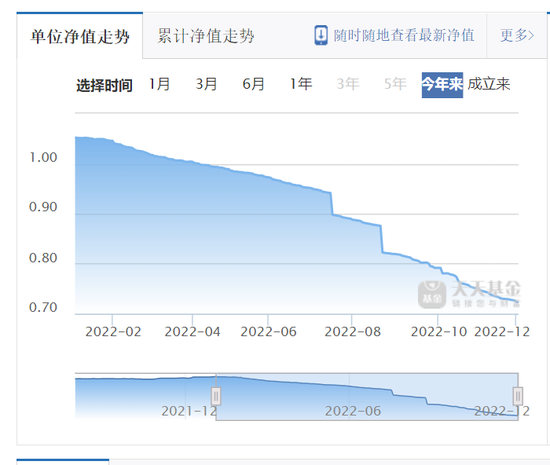Image resolution: width=550 pixels, height=465 pixels.
Task: Click the navigator label 2021-12
Action: tap(189, 411)
